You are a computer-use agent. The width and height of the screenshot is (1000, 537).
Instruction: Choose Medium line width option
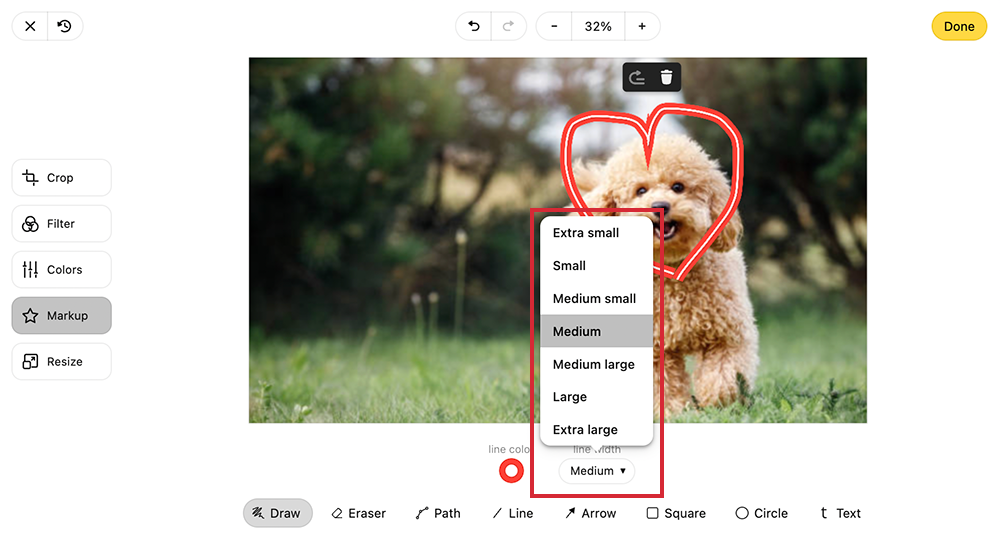pyautogui.click(x=596, y=331)
